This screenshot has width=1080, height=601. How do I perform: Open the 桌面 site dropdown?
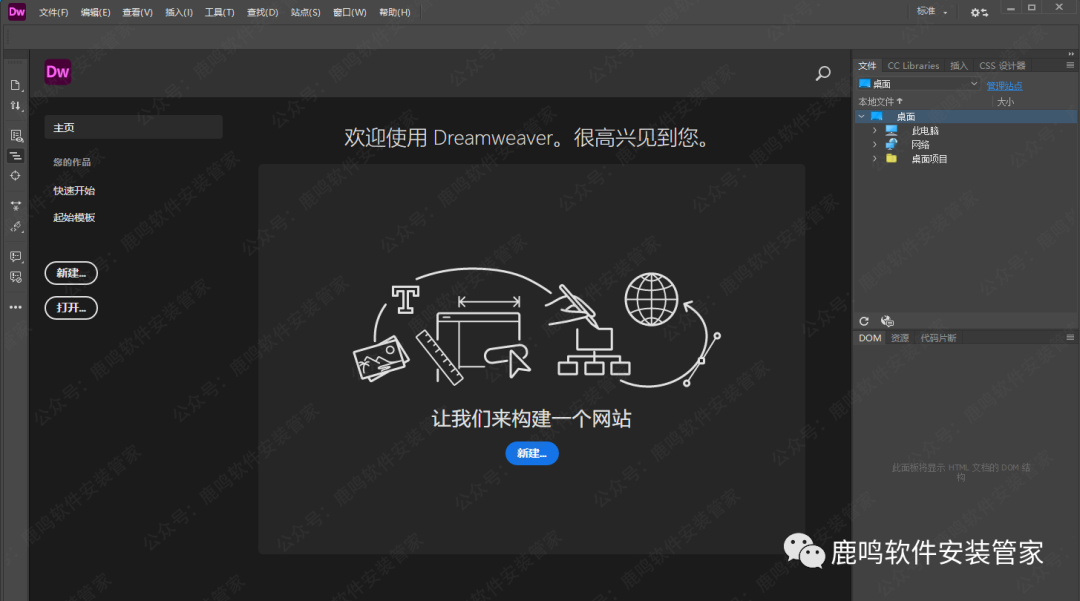(x=973, y=83)
